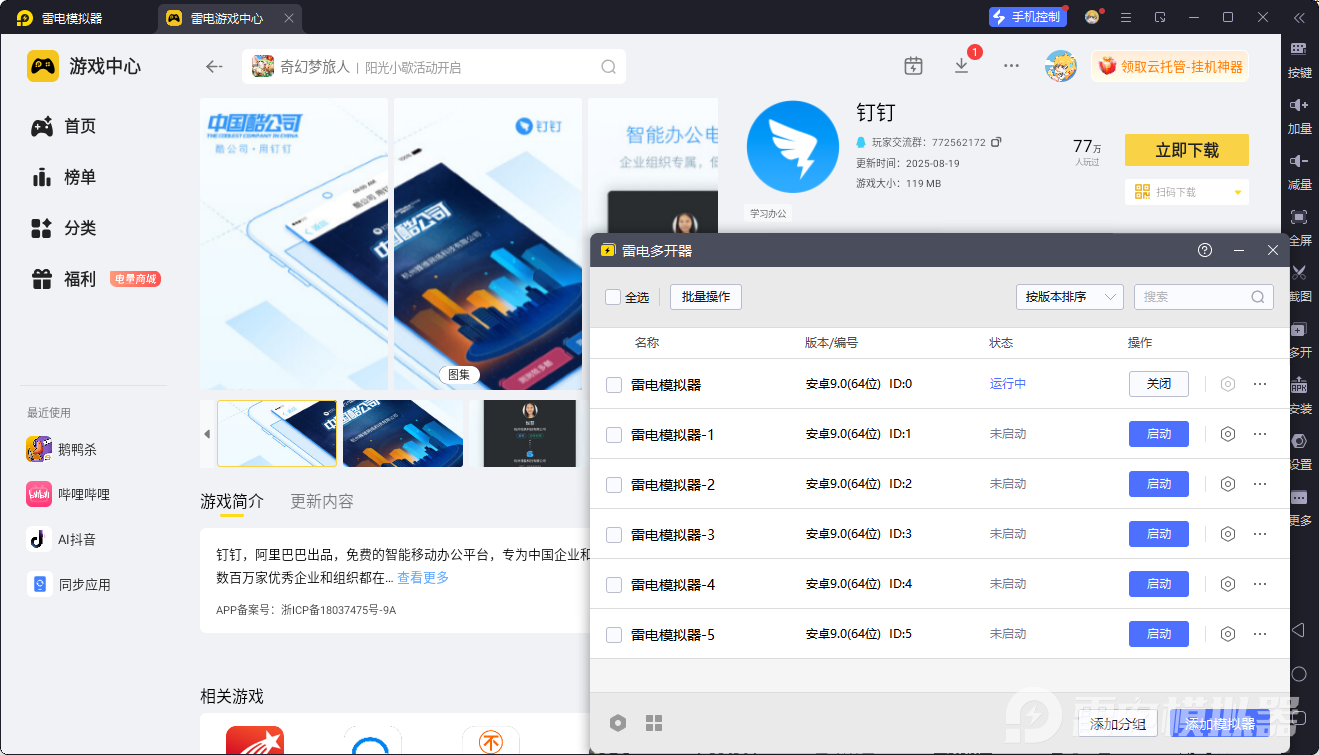
Task: Click the game center search box
Action: click(x=434, y=67)
